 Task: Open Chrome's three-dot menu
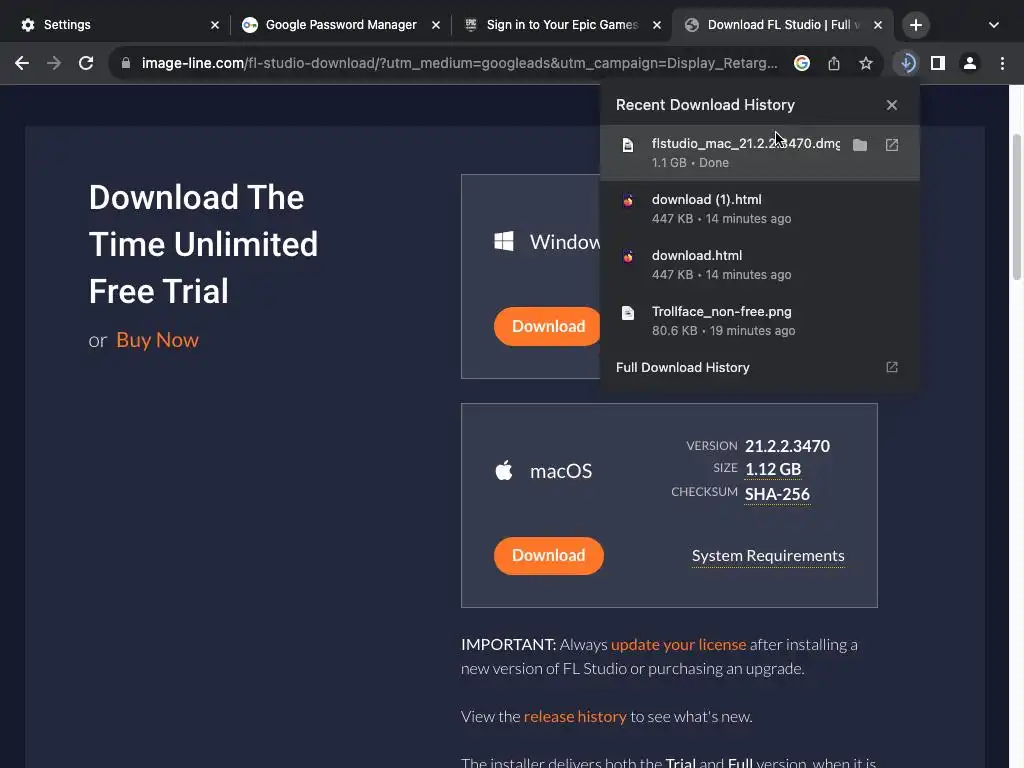coord(1002,63)
